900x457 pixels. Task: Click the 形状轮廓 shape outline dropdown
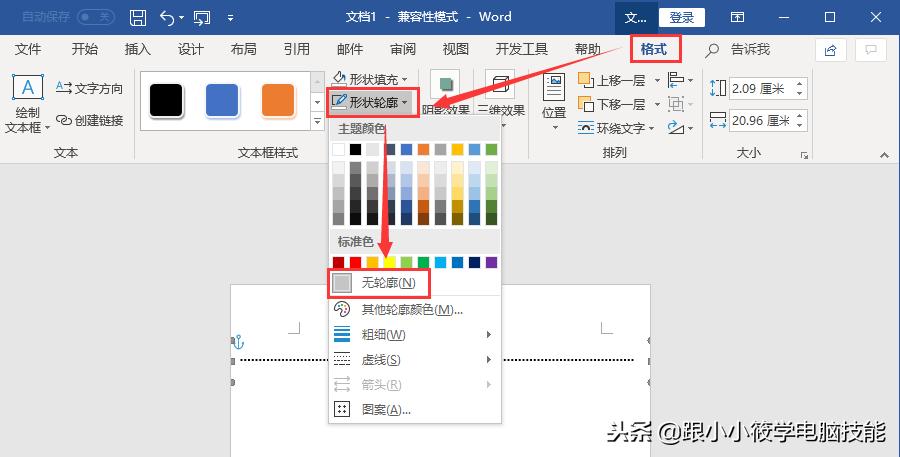coord(370,103)
